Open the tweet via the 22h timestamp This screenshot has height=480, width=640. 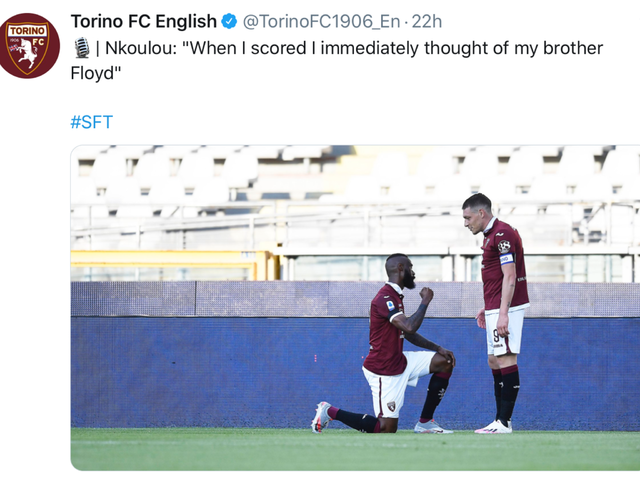pos(427,21)
